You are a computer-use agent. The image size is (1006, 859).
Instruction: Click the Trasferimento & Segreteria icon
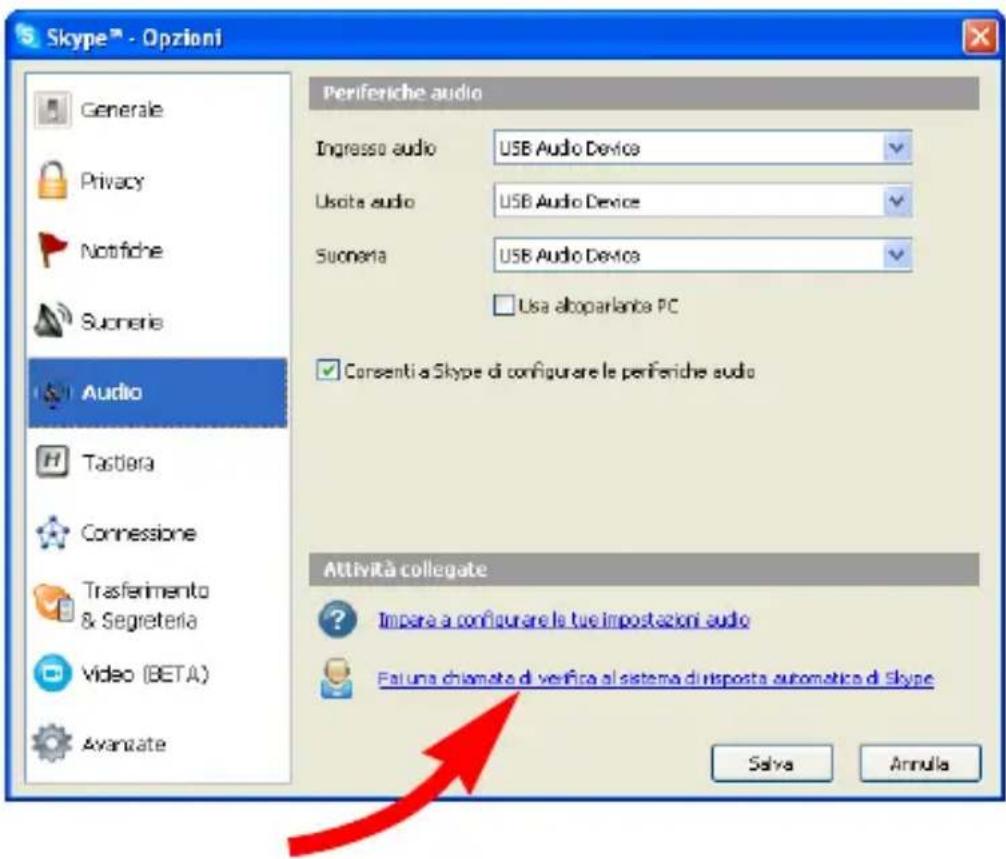pyautogui.click(x=53, y=603)
